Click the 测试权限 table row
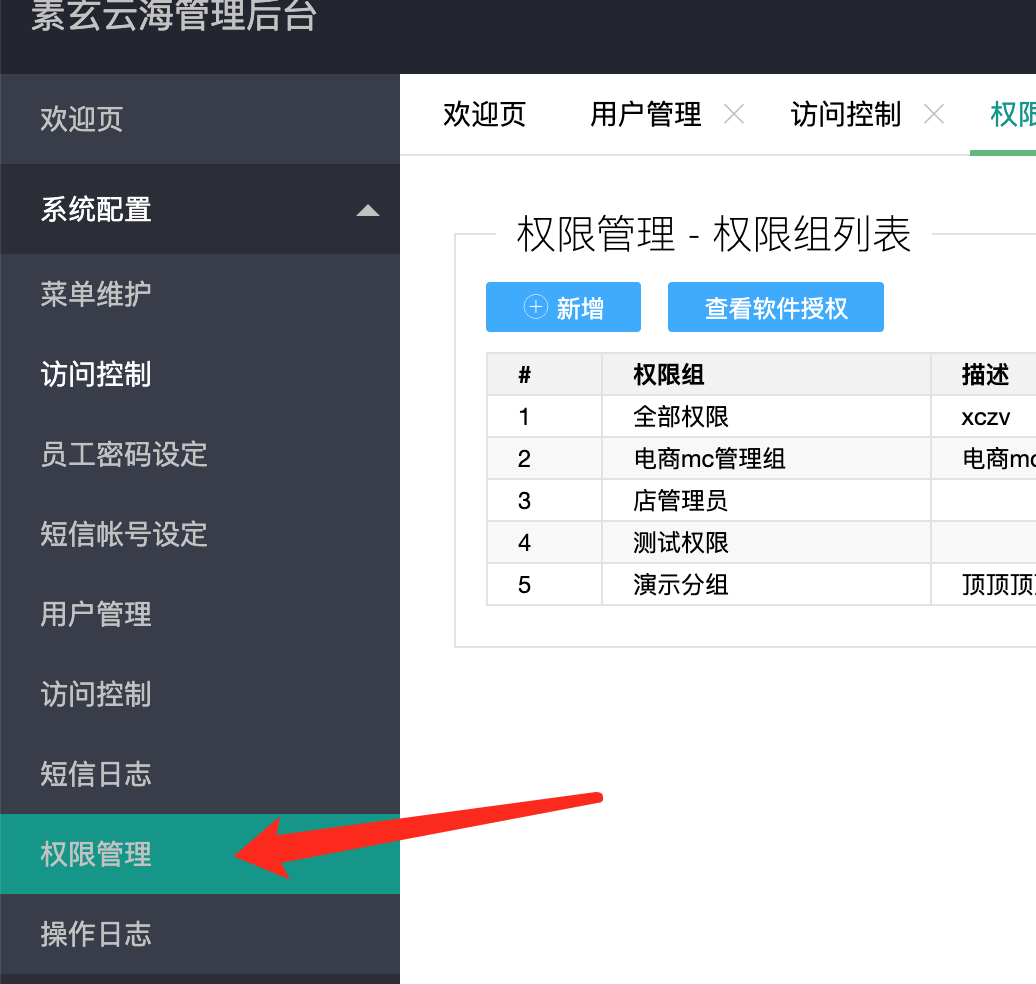 [x=681, y=543]
